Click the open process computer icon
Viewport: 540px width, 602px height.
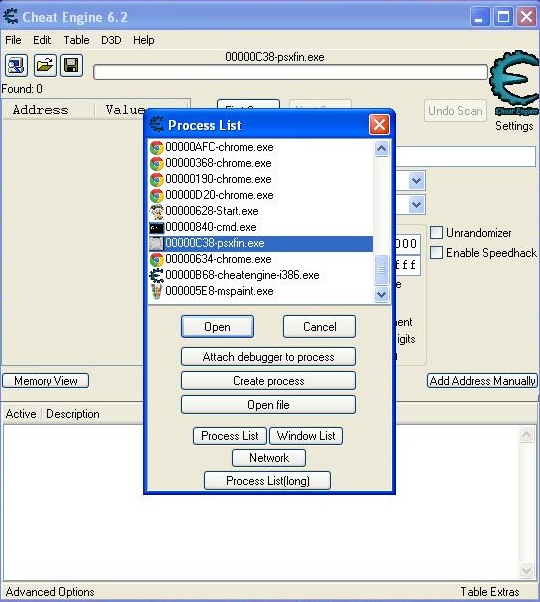(x=16, y=65)
